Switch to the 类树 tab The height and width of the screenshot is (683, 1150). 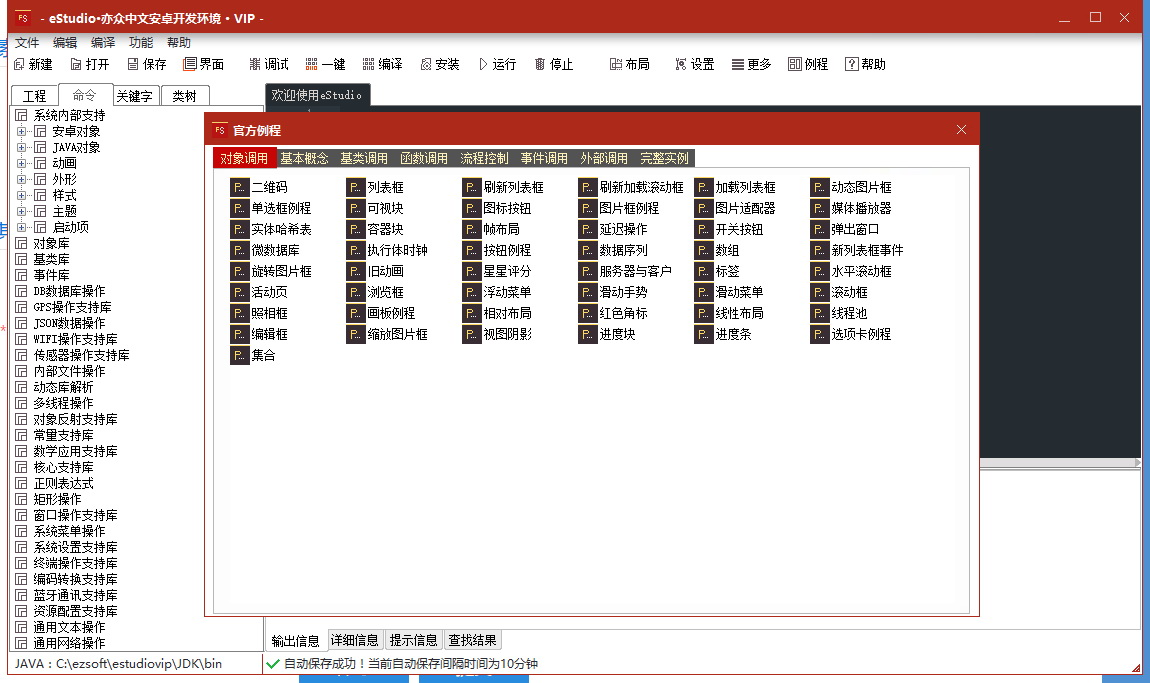(184, 96)
